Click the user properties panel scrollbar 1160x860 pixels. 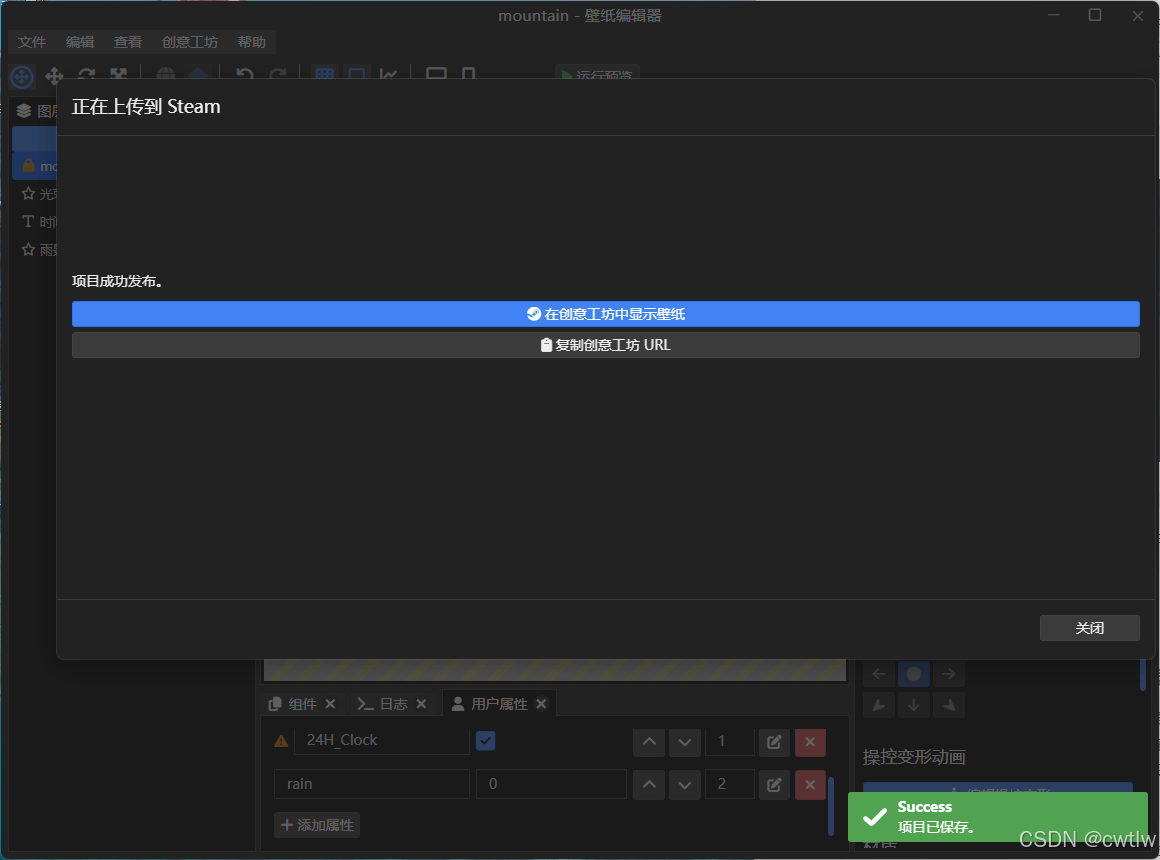[831, 805]
